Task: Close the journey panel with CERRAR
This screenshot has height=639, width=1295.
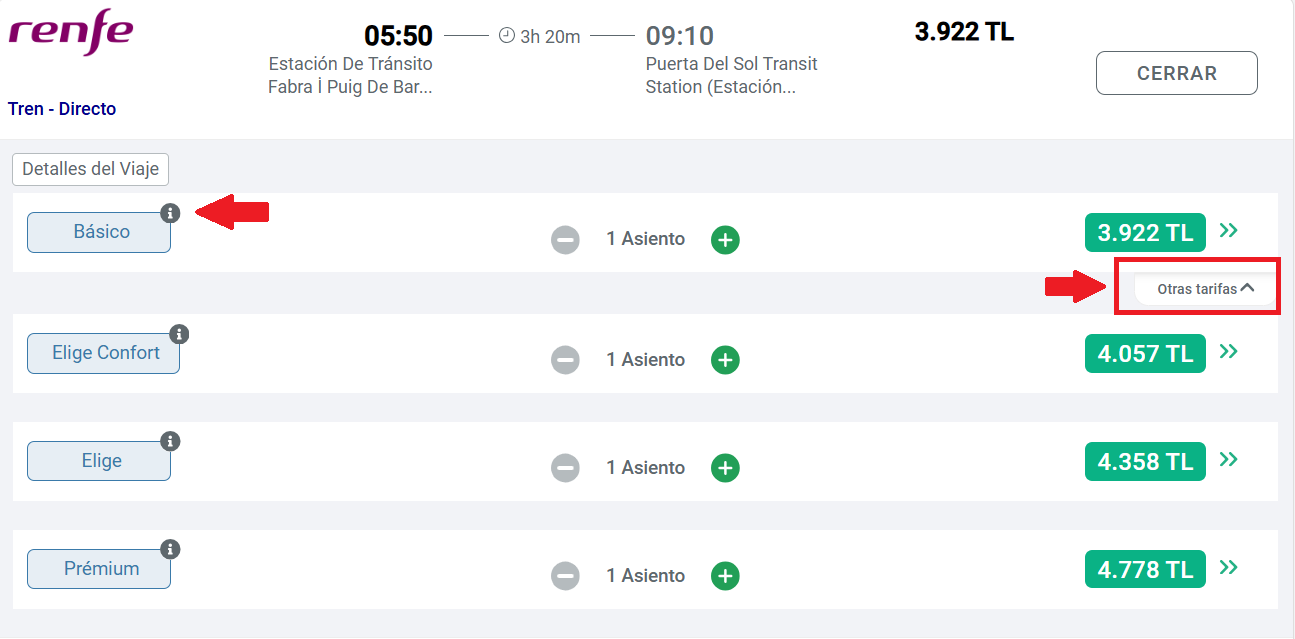Action: point(1177,73)
